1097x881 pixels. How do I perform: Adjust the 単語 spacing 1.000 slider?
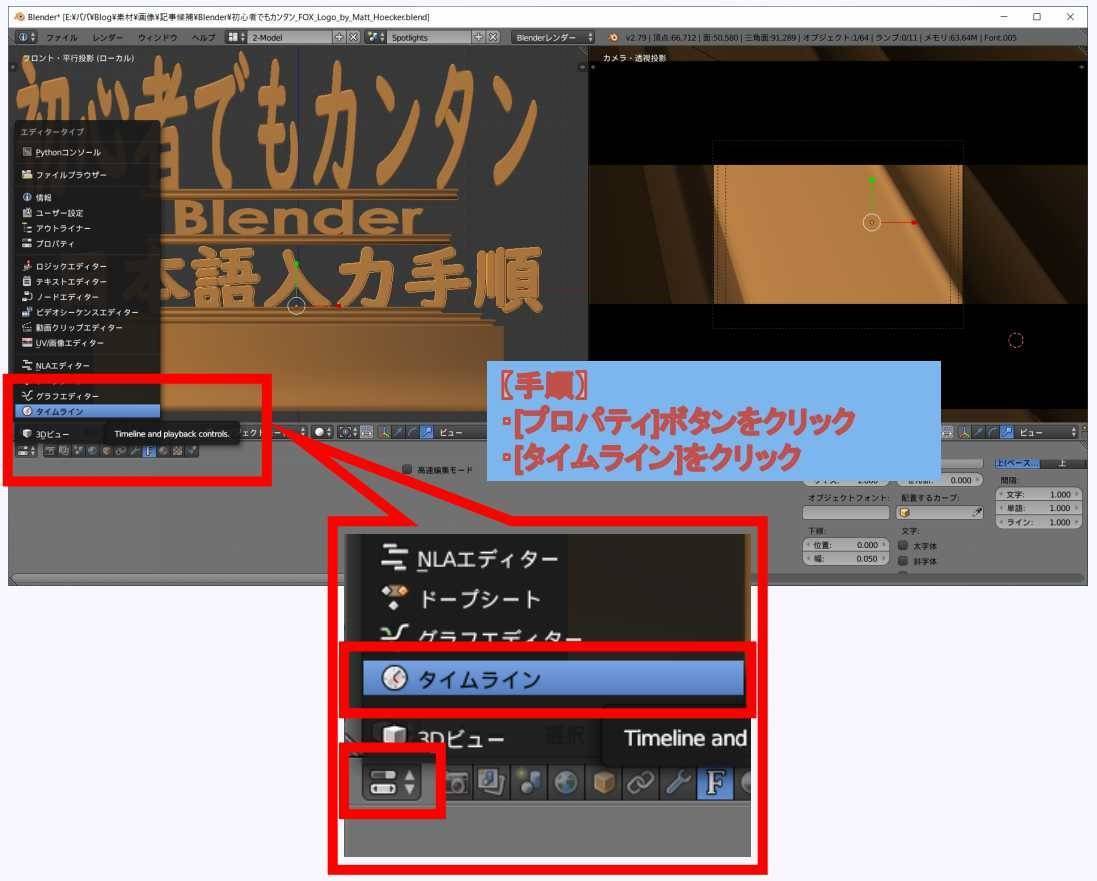[1038, 508]
